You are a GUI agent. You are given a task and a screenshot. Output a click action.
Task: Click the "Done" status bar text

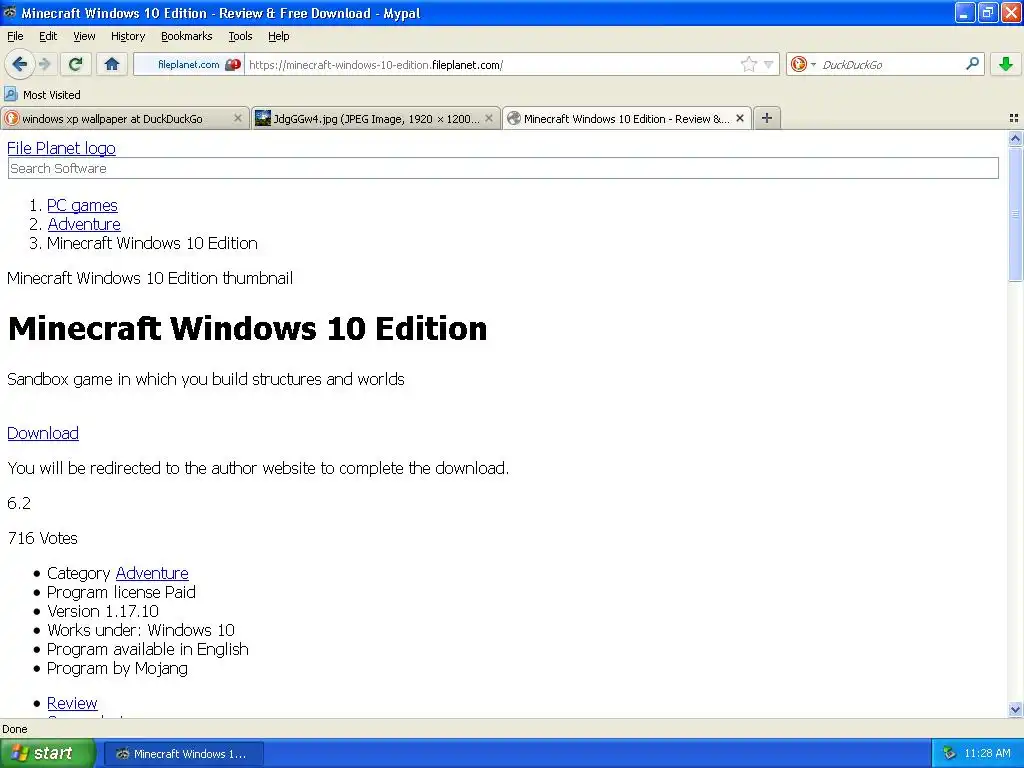click(x=14, y=729)
